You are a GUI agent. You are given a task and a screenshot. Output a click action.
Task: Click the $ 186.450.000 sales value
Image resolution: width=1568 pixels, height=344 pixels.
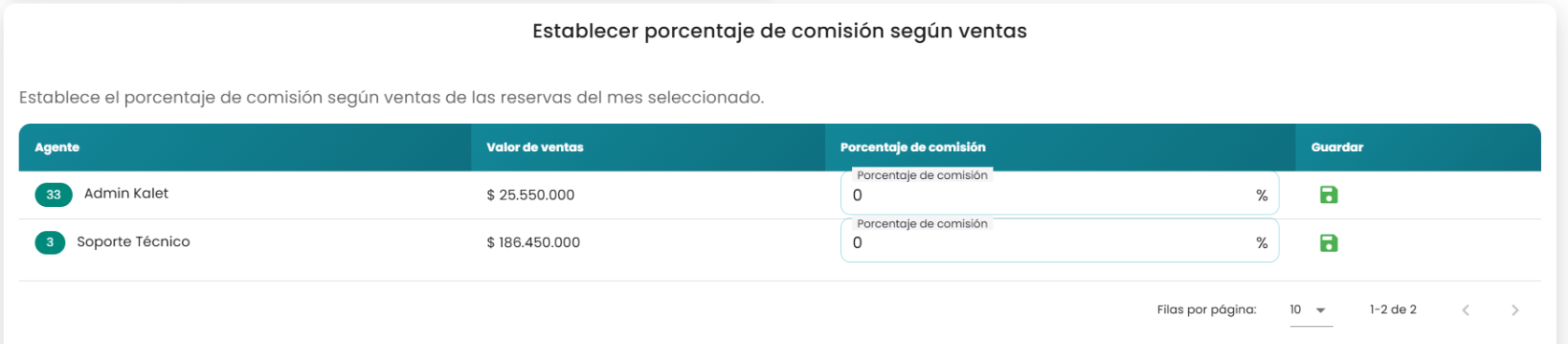click(x=533, y=242)
